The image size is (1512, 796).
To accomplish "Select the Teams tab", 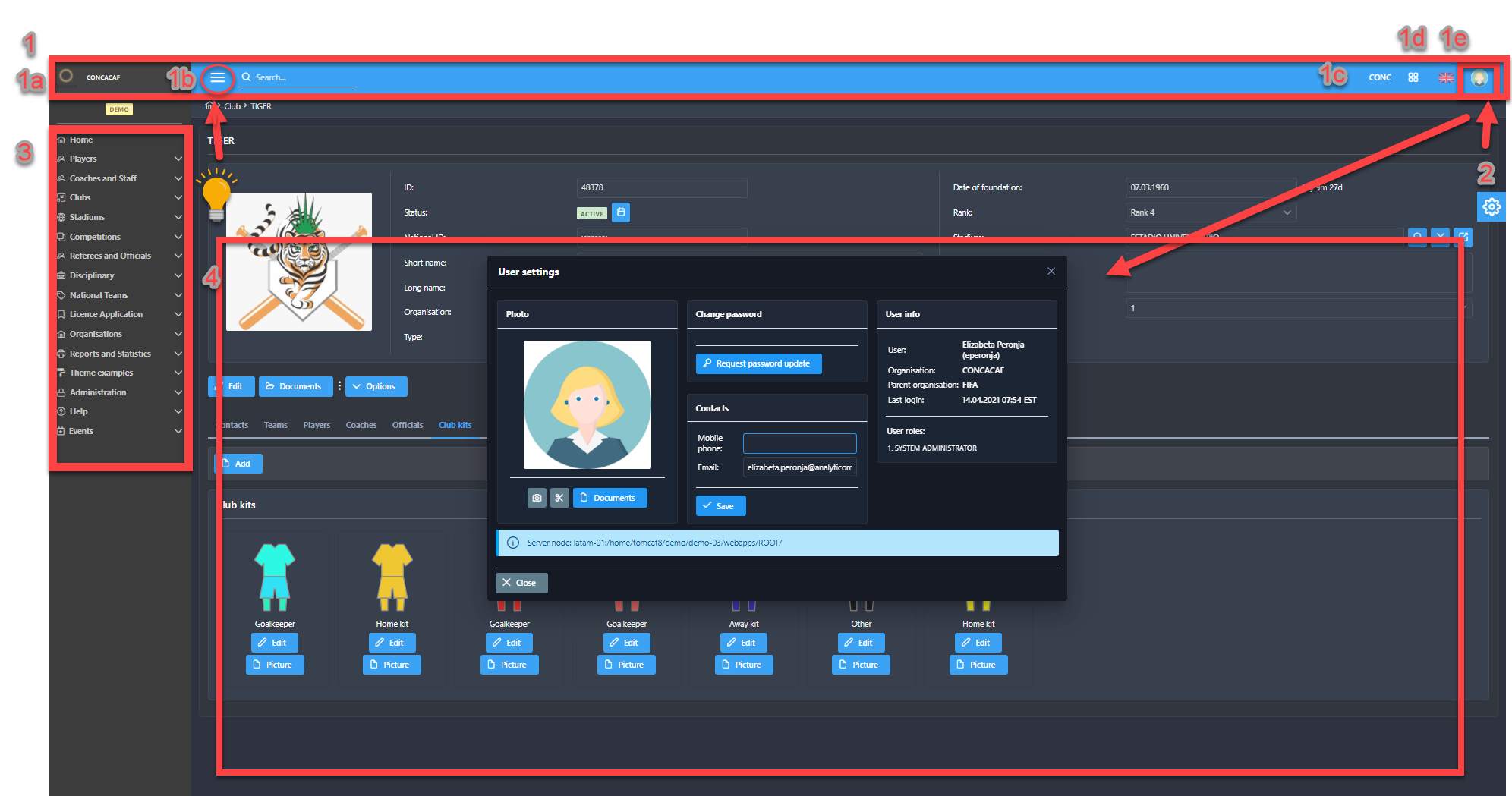I will (276, 426).
